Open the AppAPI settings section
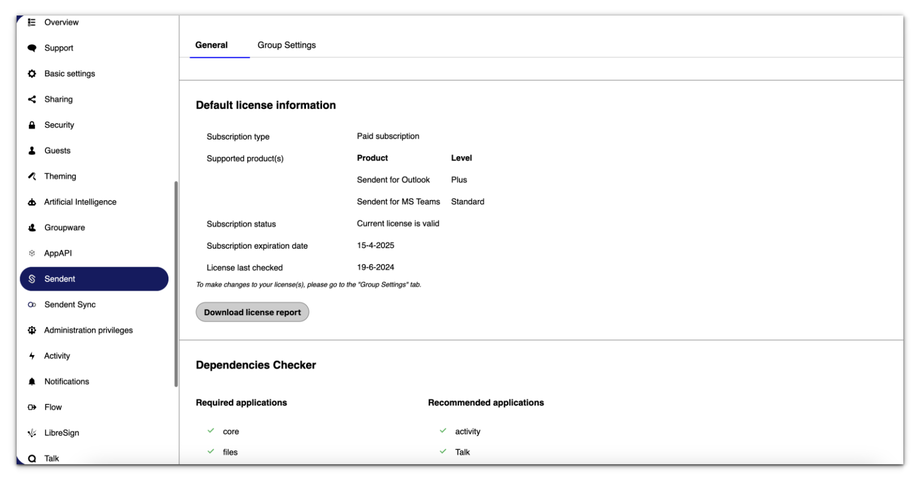Image resolution: width=920 pixels, height=482 pixels. (58, 254)
